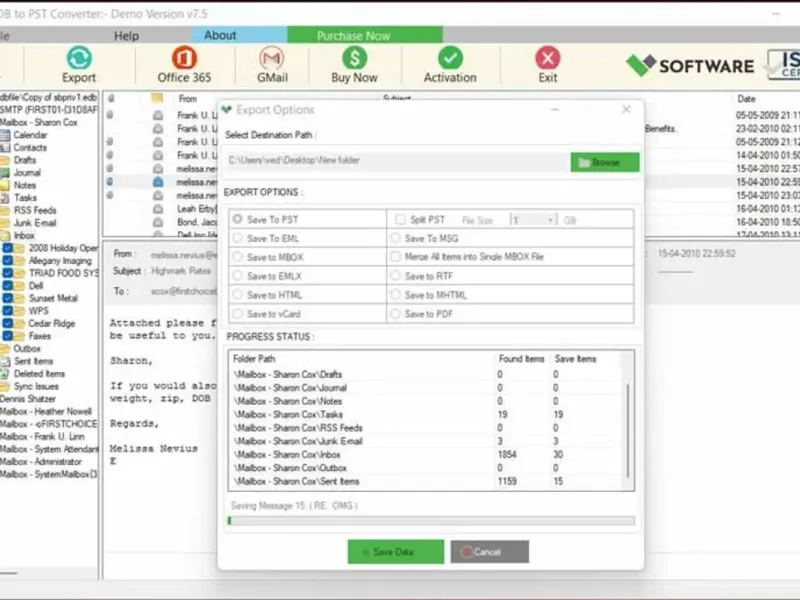Image resolution: width=800 pixels, height=600 pixels.
Task: Open the About menu
Action: (239, 35)
